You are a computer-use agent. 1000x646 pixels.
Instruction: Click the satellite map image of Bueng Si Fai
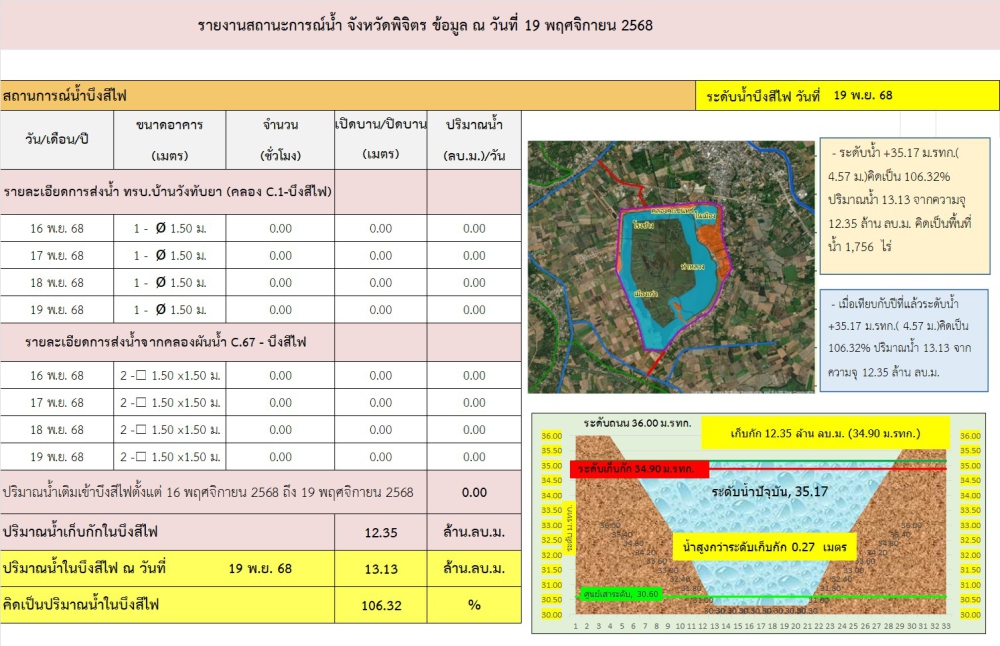pos(671,266)
